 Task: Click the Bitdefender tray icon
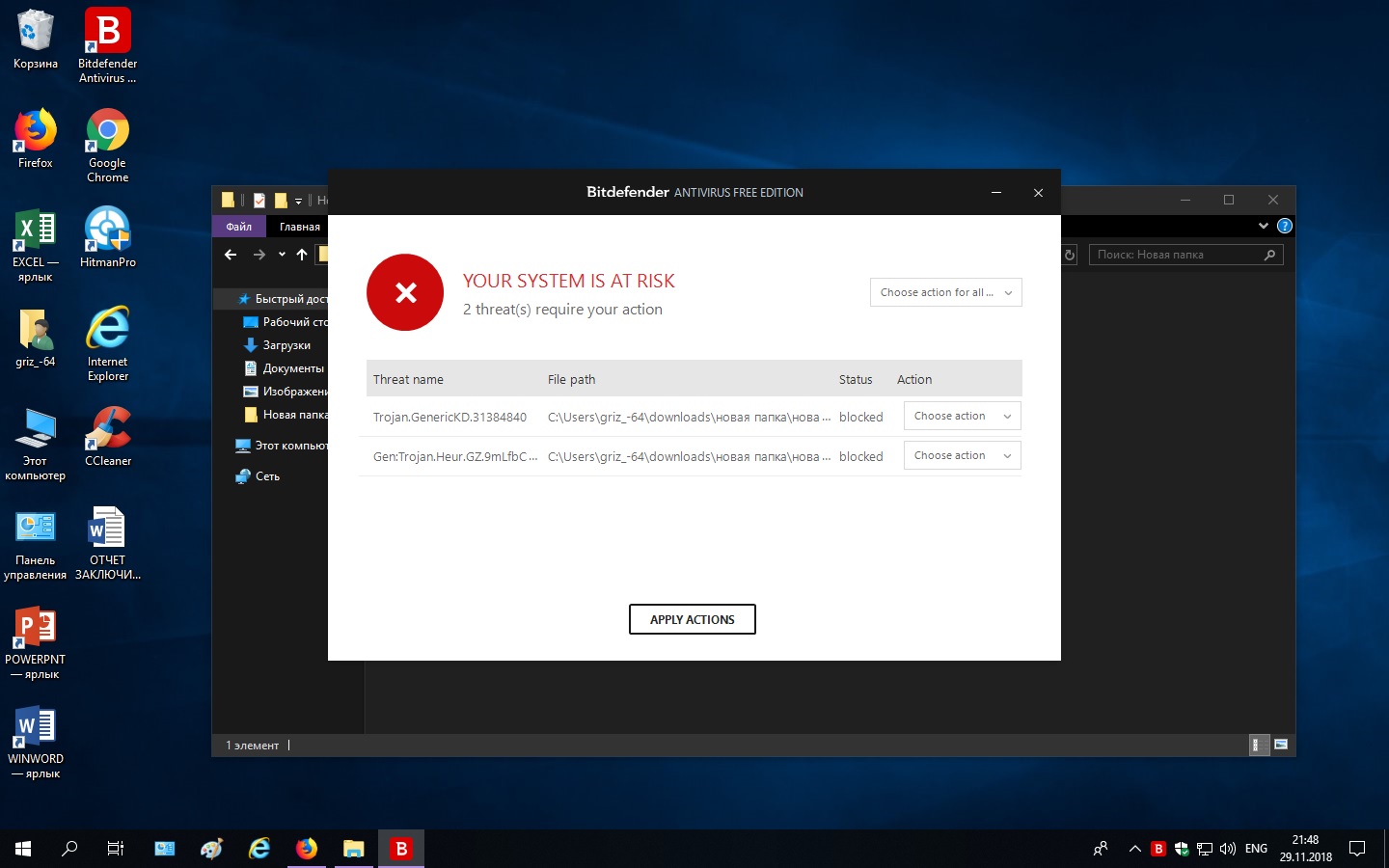tap(1158, 849)
